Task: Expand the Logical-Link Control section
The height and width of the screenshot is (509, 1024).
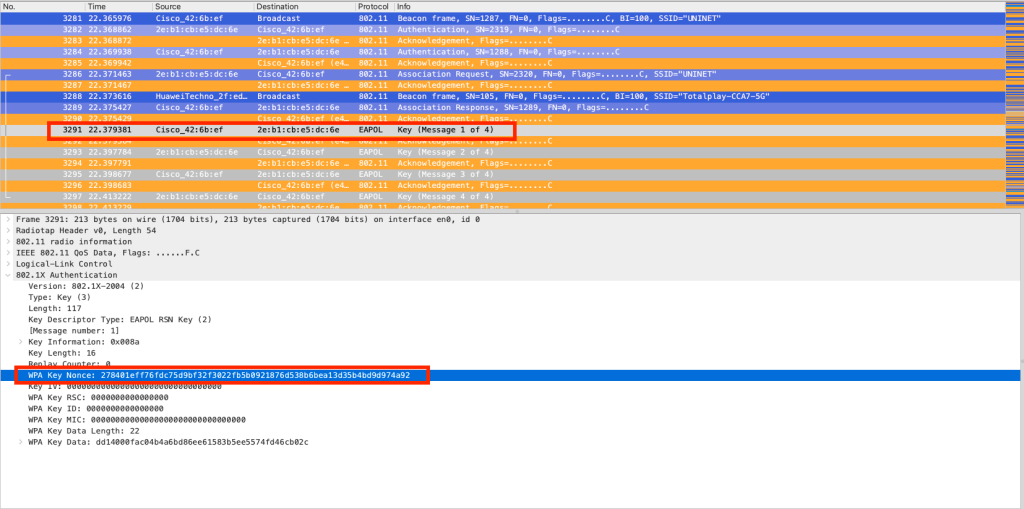Action: click(x=9, y=263)
